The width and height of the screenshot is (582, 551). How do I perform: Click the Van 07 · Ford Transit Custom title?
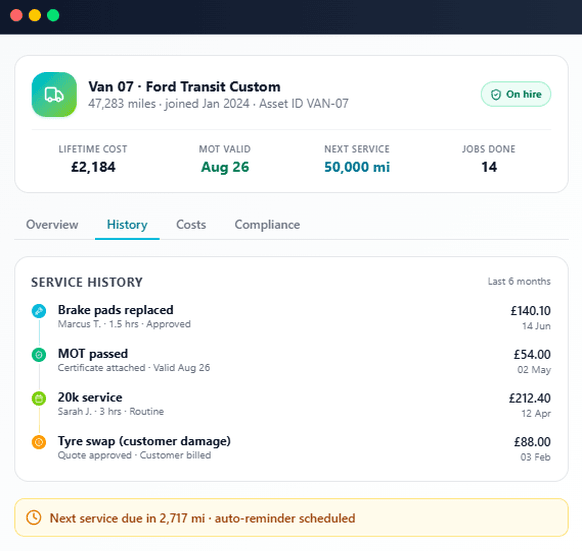(184, 87)
